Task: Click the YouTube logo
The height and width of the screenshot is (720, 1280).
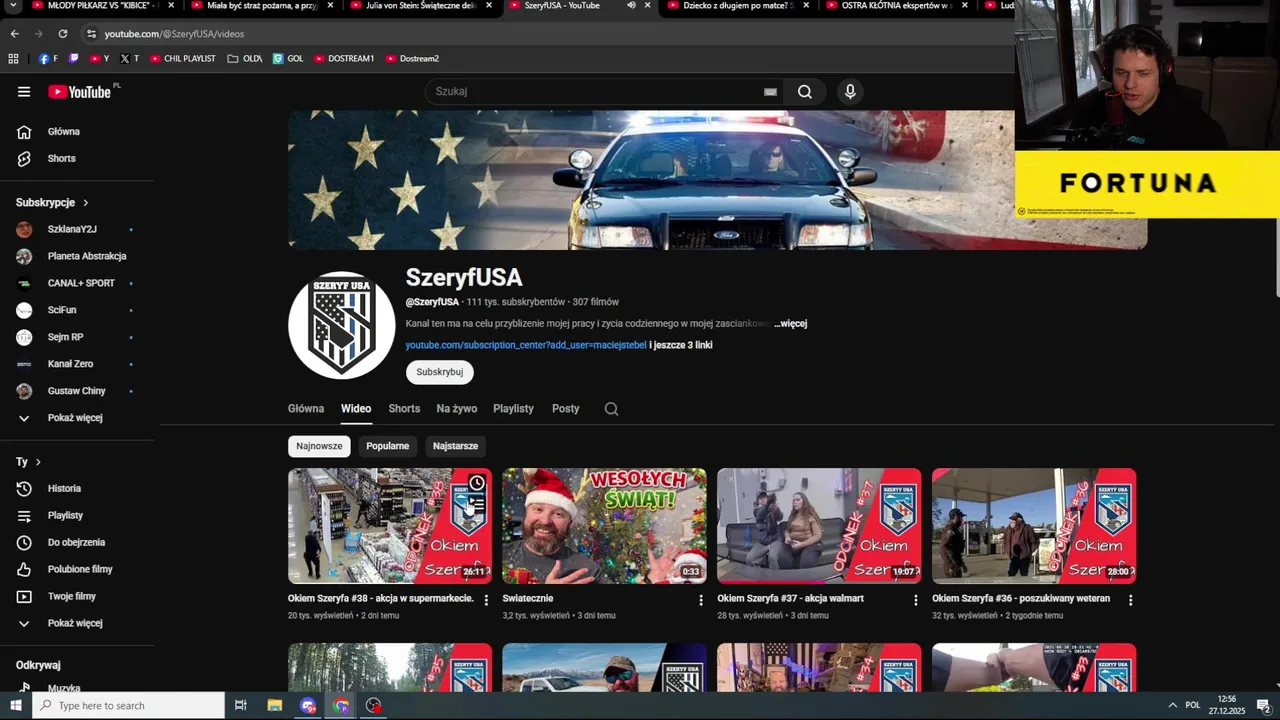Action: pos(79,92)
